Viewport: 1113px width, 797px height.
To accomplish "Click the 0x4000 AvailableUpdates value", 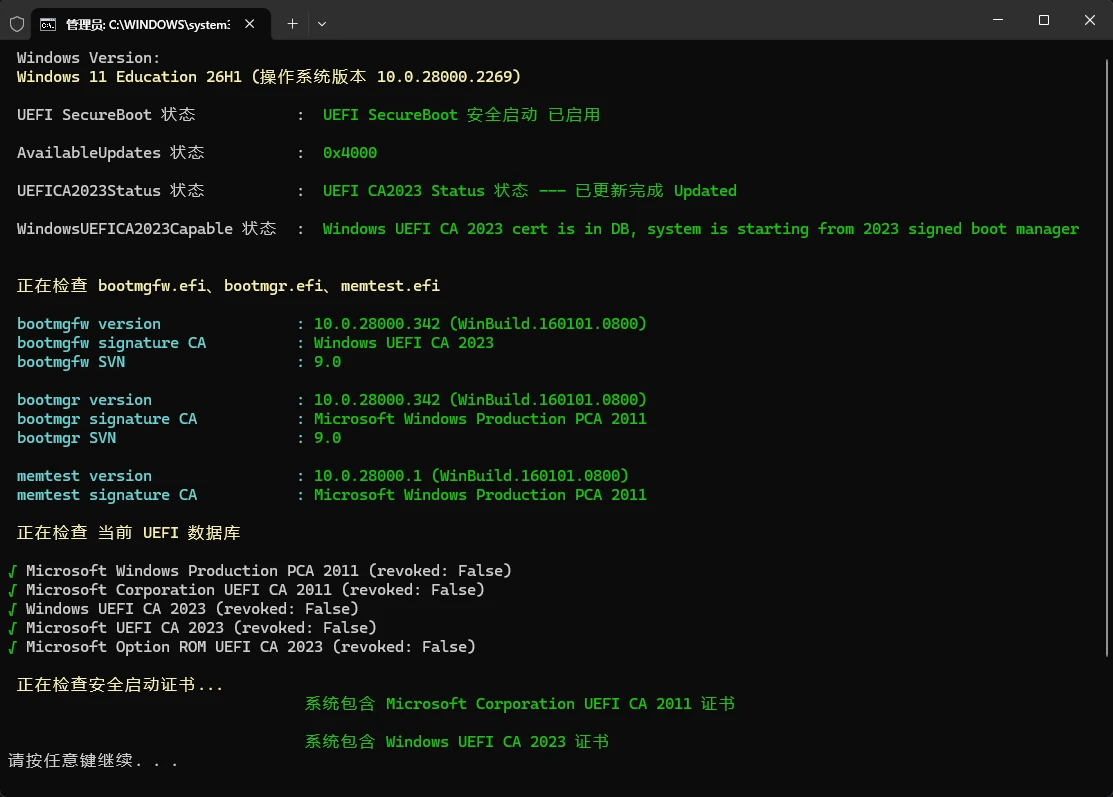I will click(350, 153).
